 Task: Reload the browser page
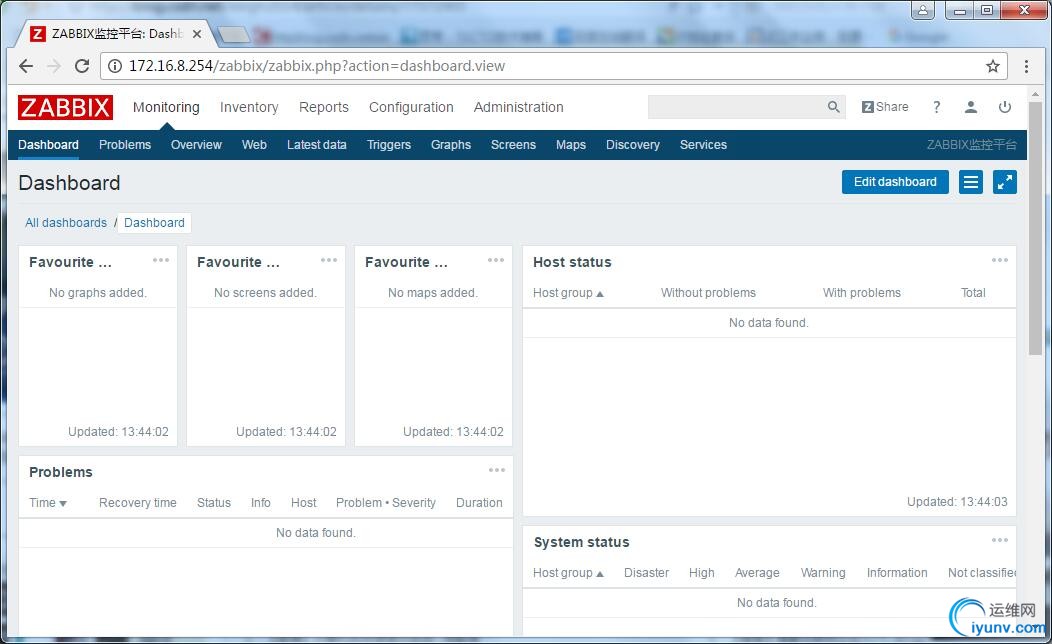tap(82, 66)
